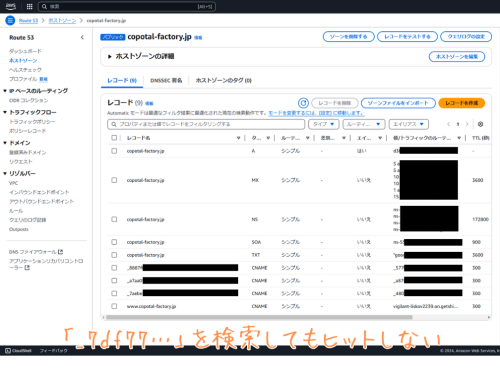The image size is (500, 375).
Task: Open the AWS services grid menu
Action: pos(29,6)
